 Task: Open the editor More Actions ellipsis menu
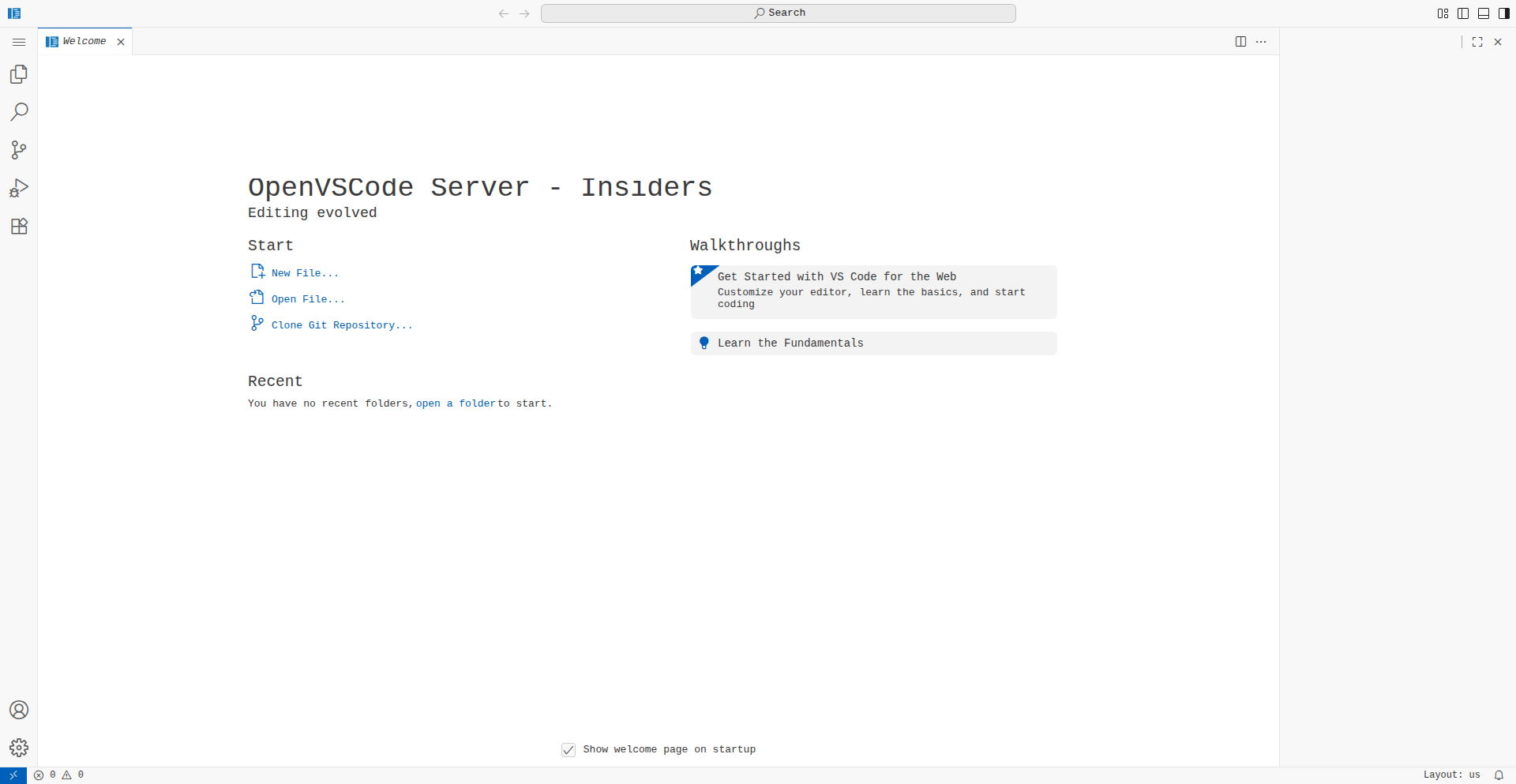click(x=1261, y=42)
